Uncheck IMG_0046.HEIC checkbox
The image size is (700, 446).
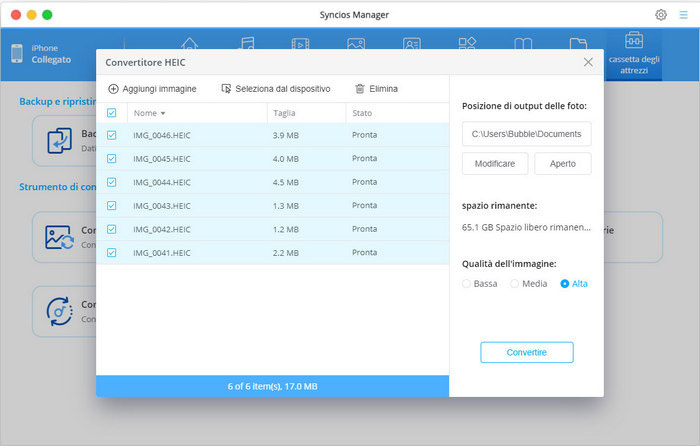click(x=112, y=135)
